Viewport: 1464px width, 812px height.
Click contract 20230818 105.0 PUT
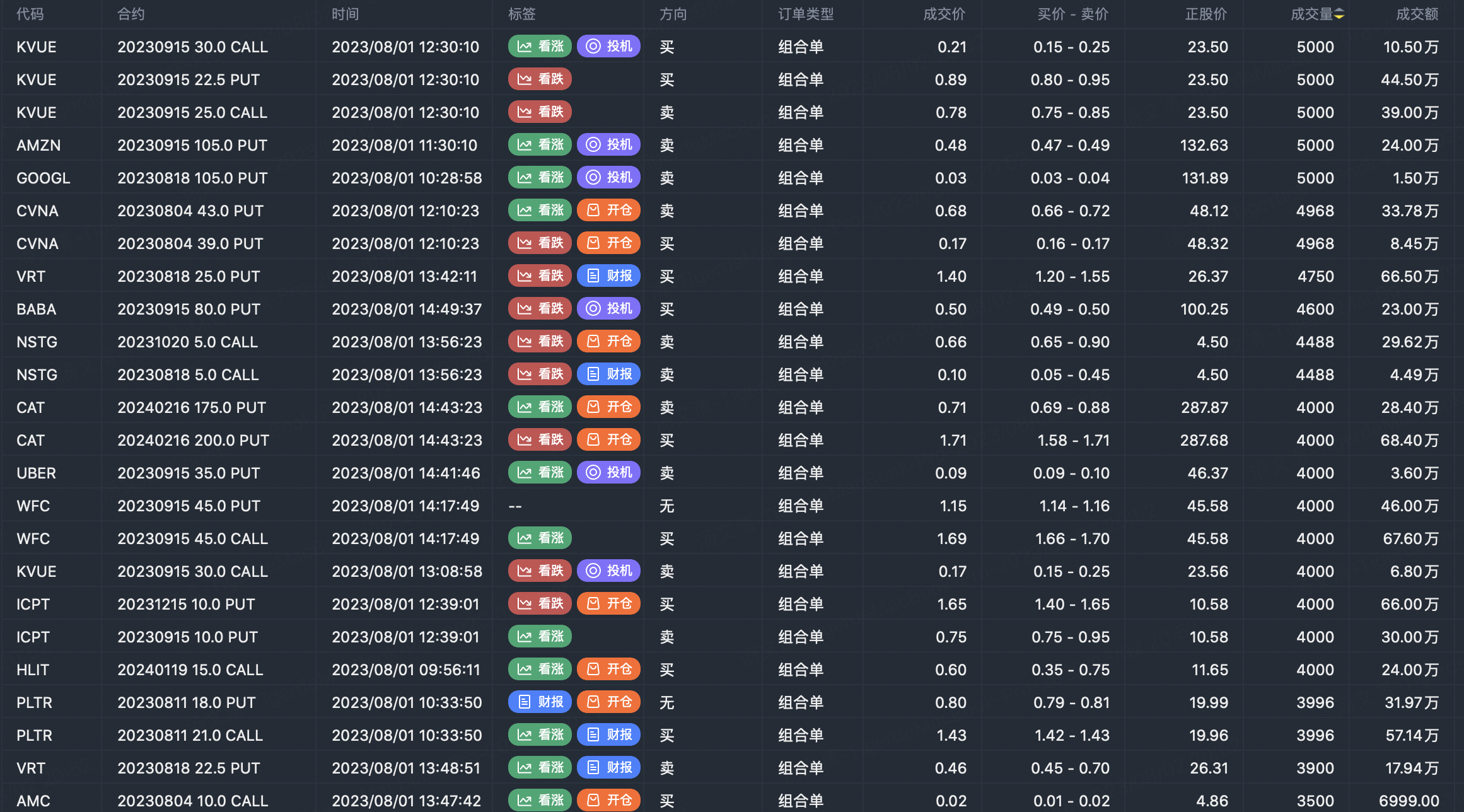(x=192, y=178)
